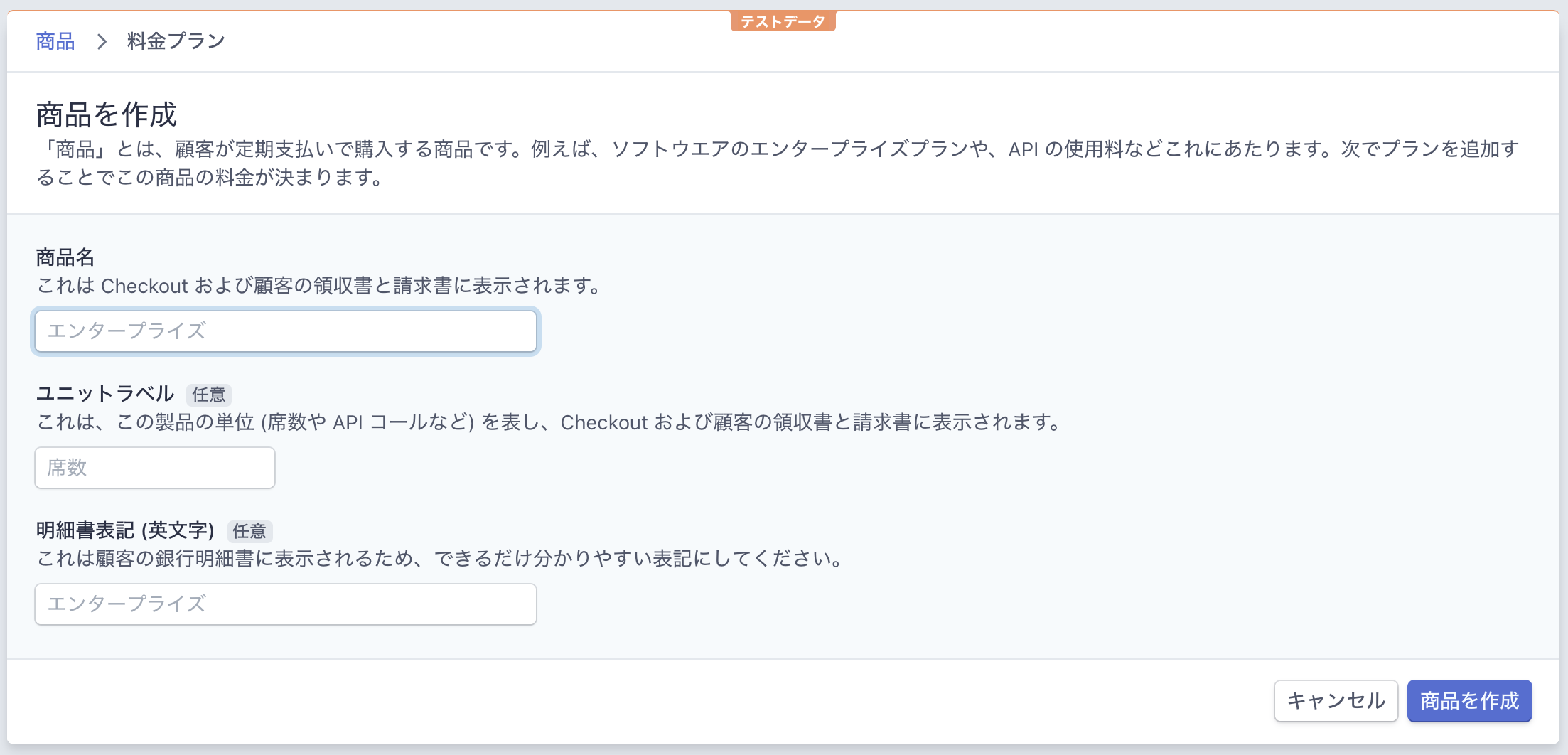Click the ユニットラベル field label
This screenshot has height=755, width=1568.
tap(105, 393)
